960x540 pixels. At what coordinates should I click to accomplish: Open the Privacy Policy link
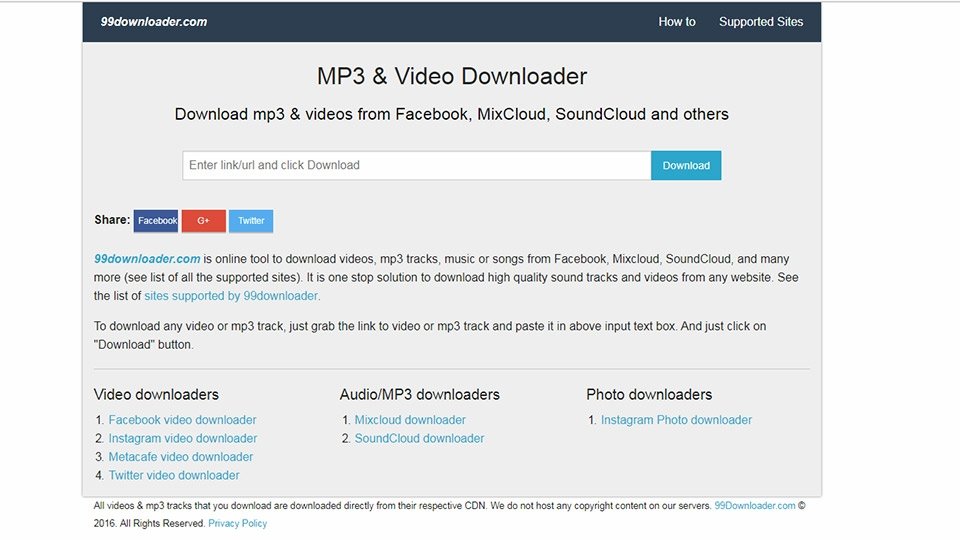pos(238,523)
